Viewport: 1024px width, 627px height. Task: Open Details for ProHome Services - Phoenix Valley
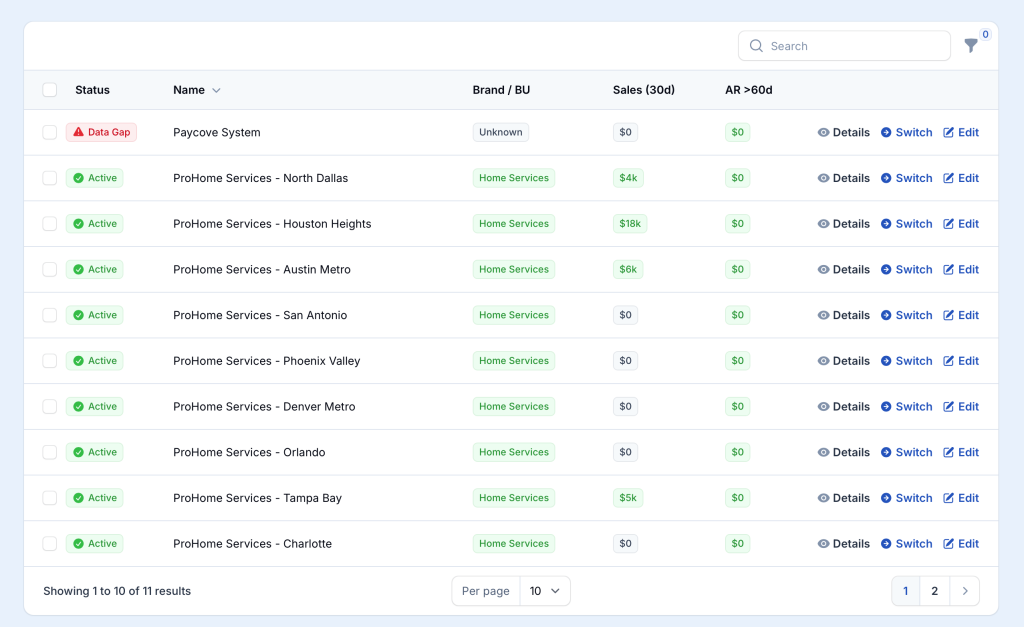pos(844,361)
